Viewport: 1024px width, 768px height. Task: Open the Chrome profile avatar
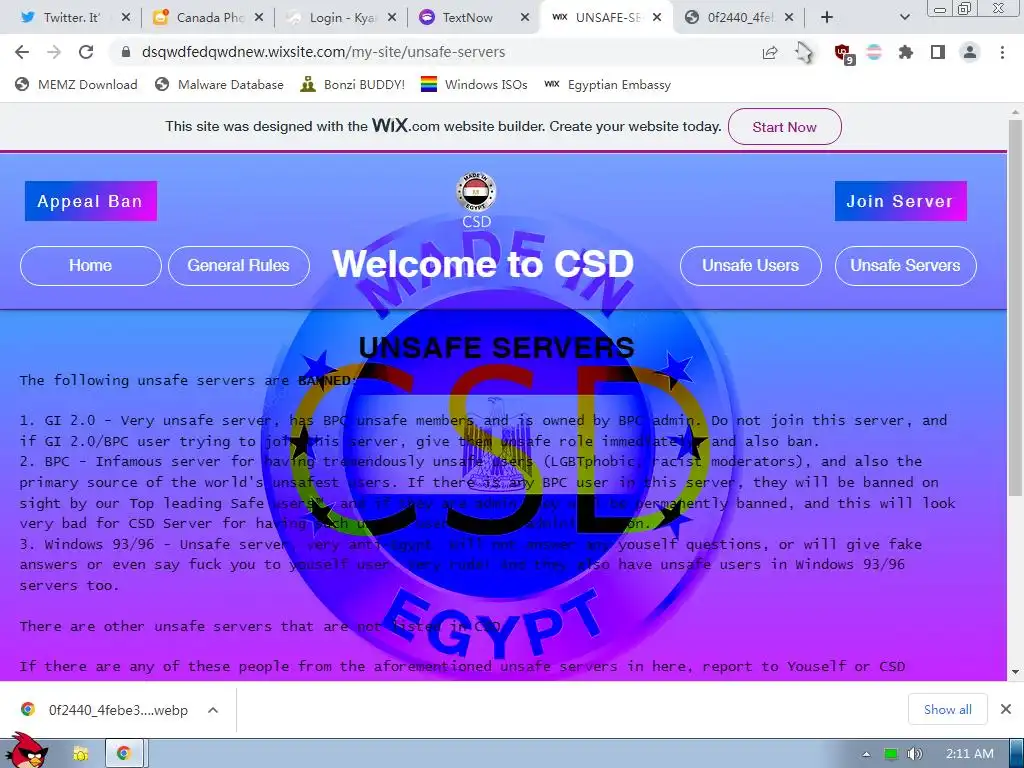pyautogui.click(x=970, y=52)
